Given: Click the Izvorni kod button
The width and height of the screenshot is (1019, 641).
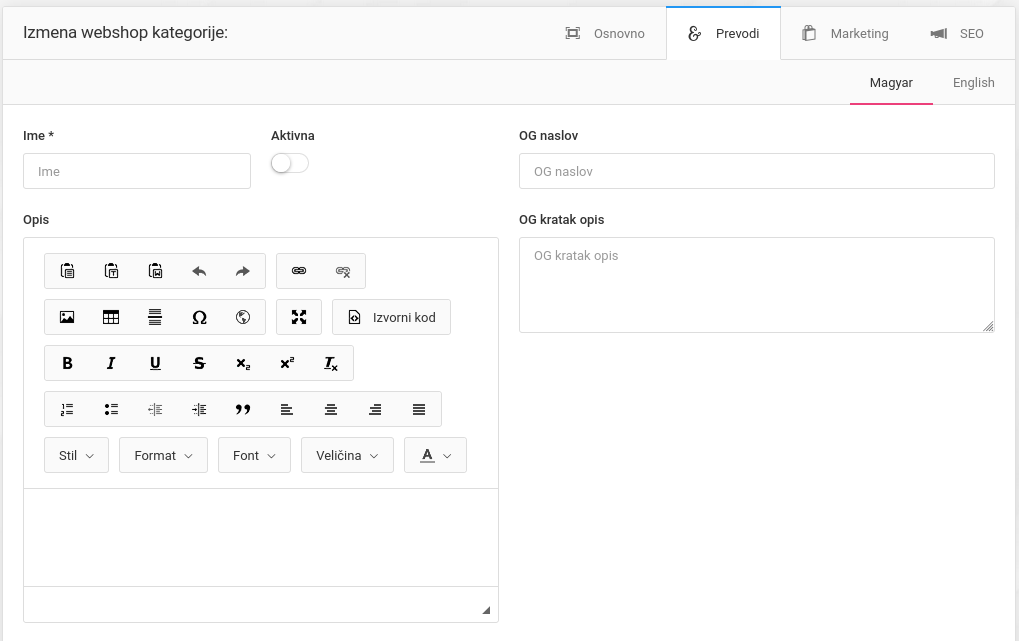Looking at the screenshot, I should click(x=392, y=317).
